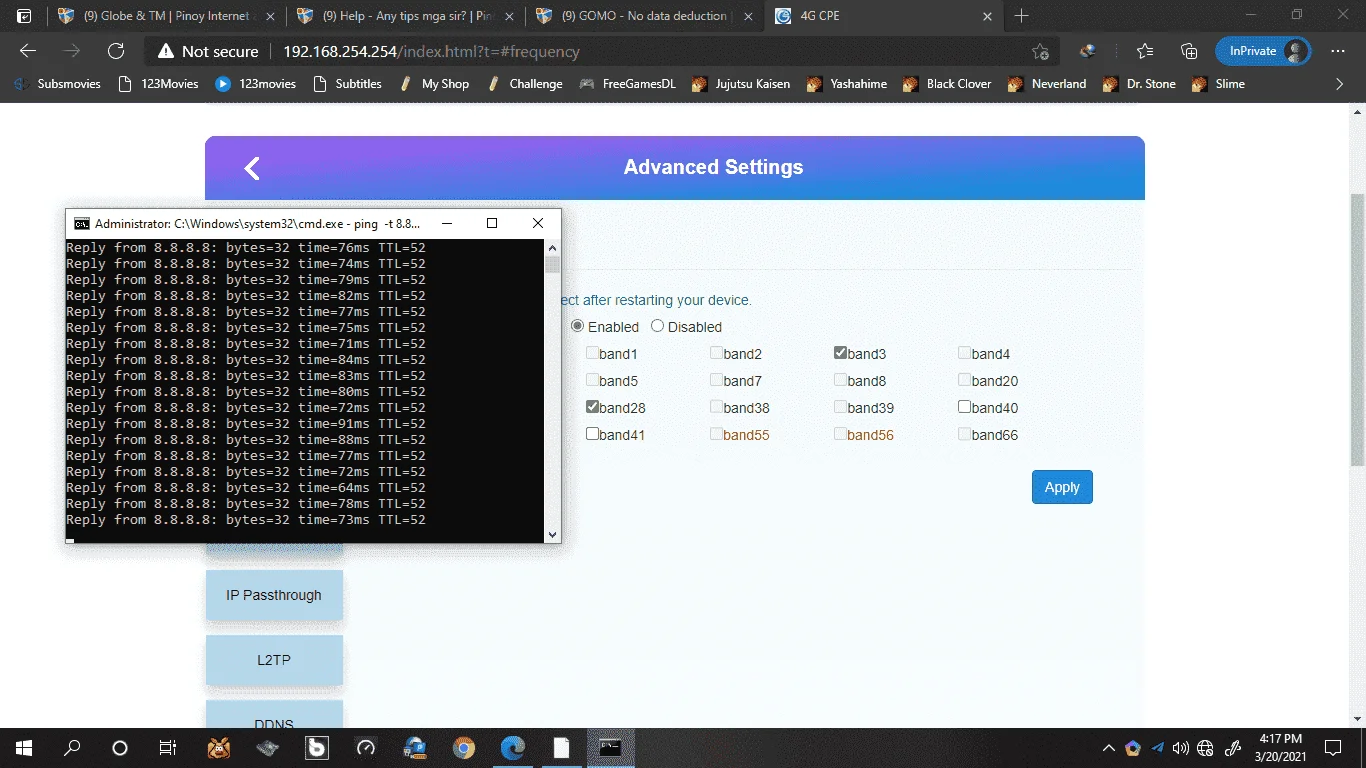Open Dr. Stone bookmark

click(x=1139, y=84)
